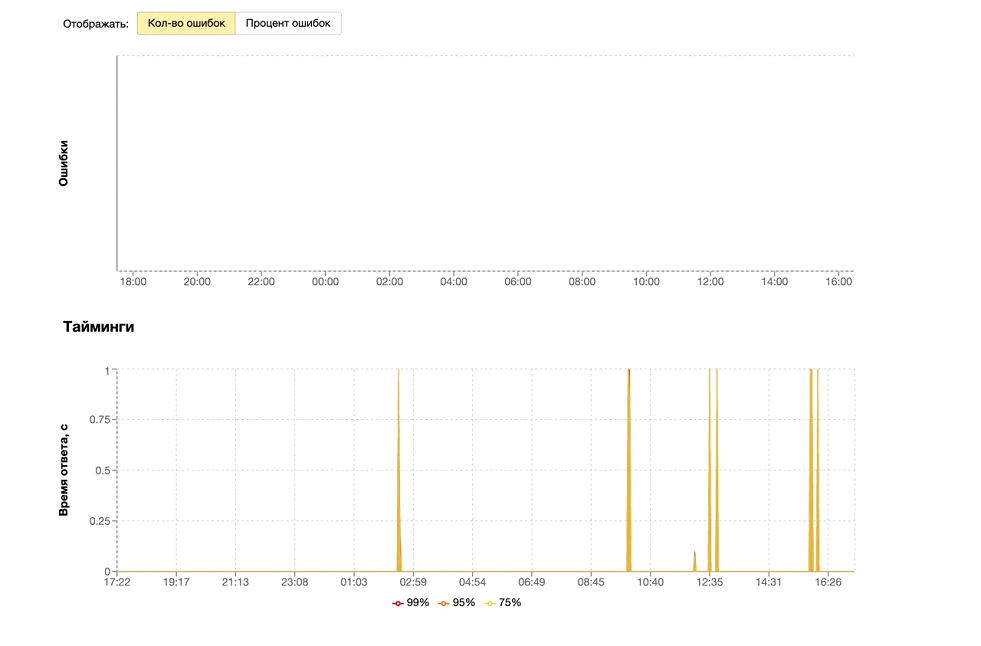Toggle the 75% series in legend
This screenshot has height=646, width=981.
[503, 602]
